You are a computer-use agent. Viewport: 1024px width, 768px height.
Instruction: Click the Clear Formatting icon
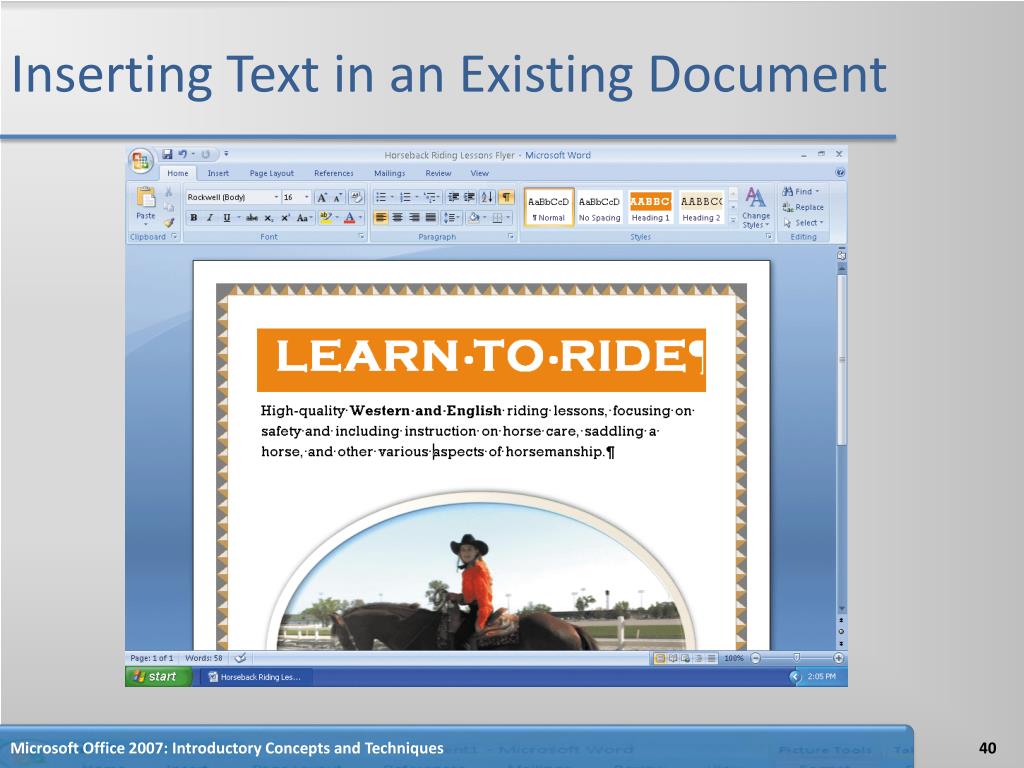pos(357,197)
